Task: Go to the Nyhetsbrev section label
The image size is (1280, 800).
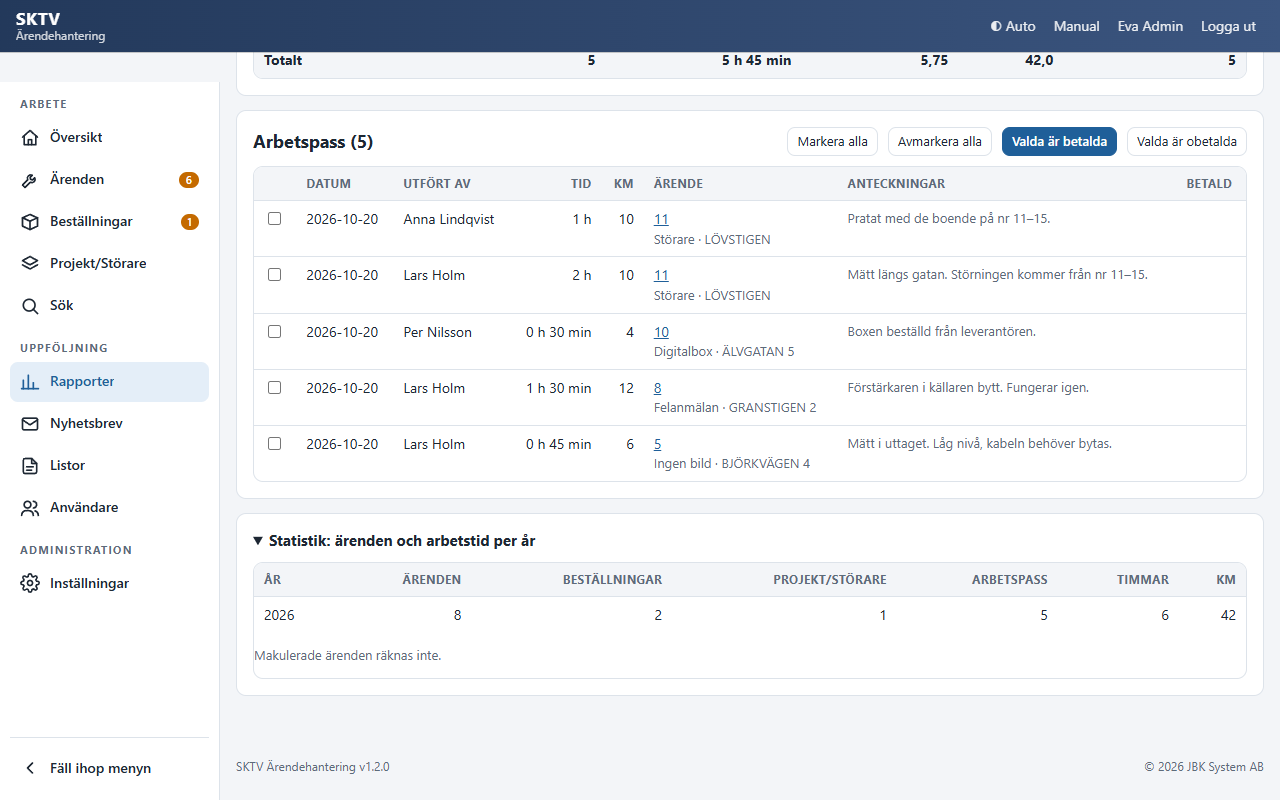Action: coord(86,424)
